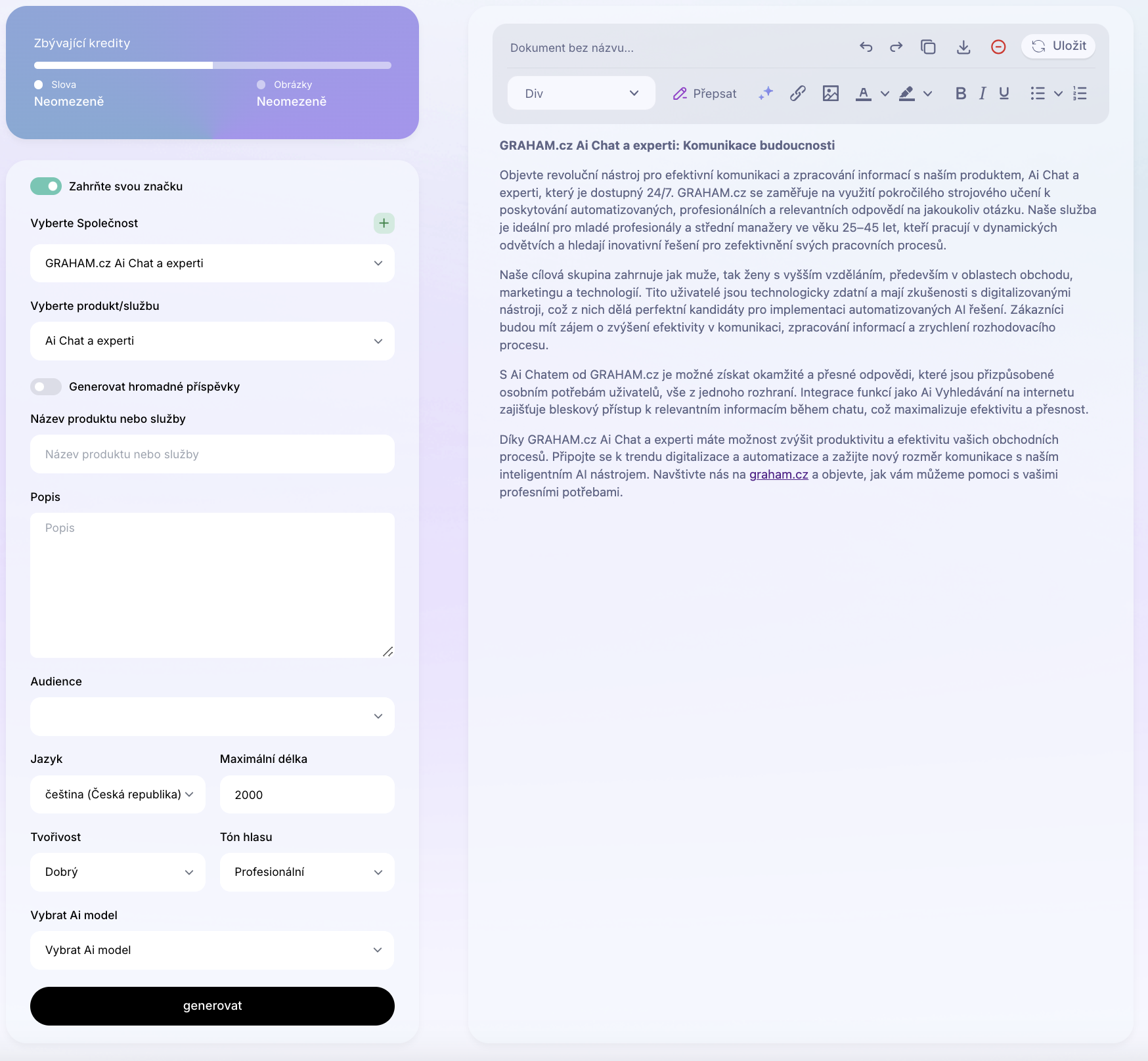Image resolution: width=1148 pixels, height=1061 pixels.
Task: Click the Popis textarea resize handle
Action: pos(388,651)
